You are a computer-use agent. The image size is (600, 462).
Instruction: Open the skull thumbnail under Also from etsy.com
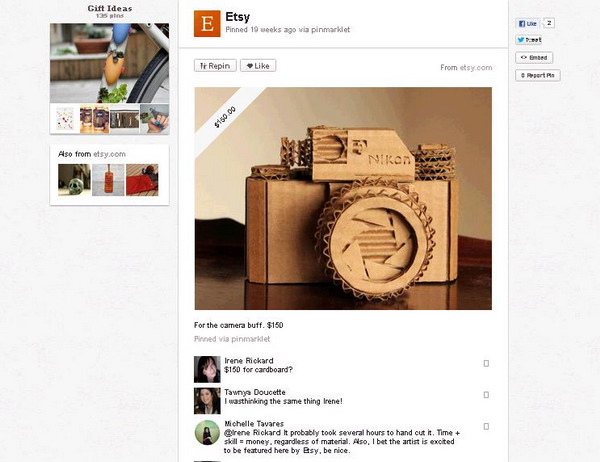[x=74, y=180]
